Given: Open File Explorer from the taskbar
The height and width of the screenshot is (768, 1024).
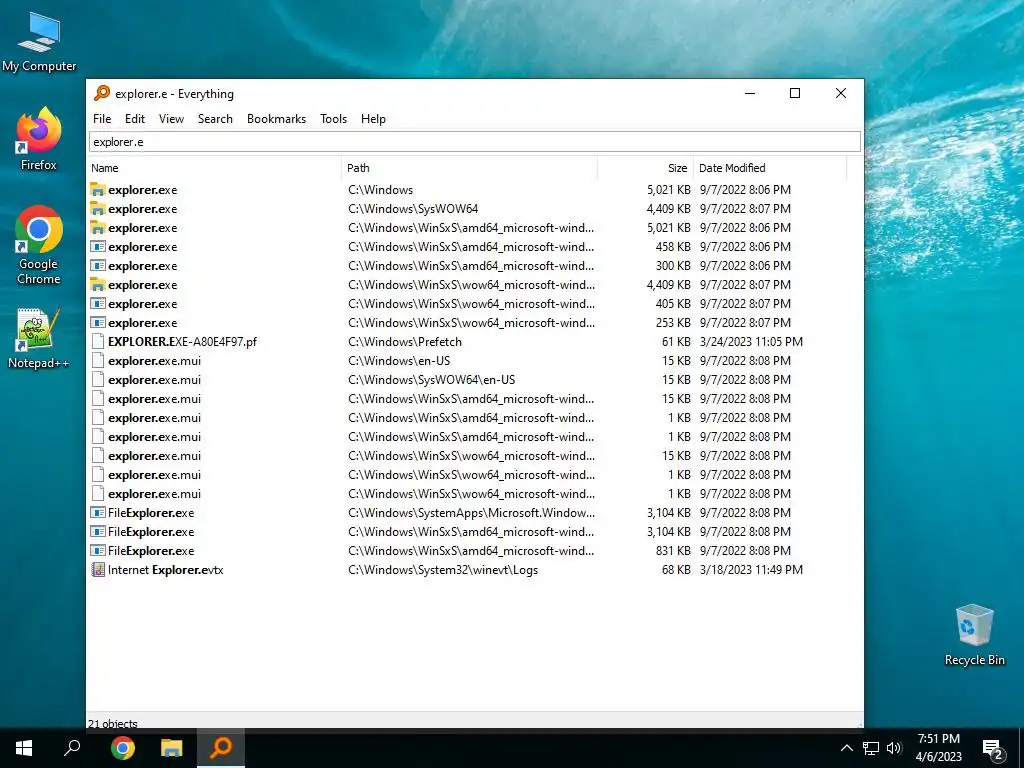Looking at the screenshot, I should [x=172, y=748].
